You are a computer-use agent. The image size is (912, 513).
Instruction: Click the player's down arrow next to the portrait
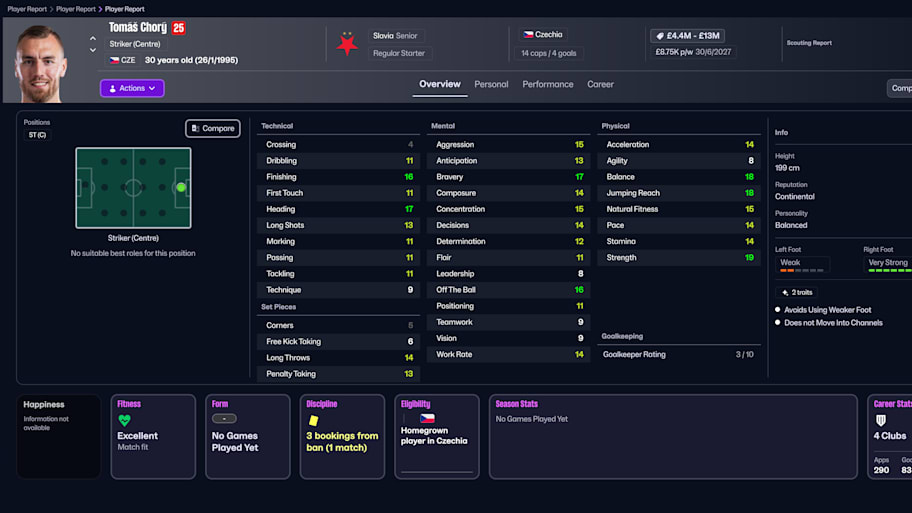point(92,51)
